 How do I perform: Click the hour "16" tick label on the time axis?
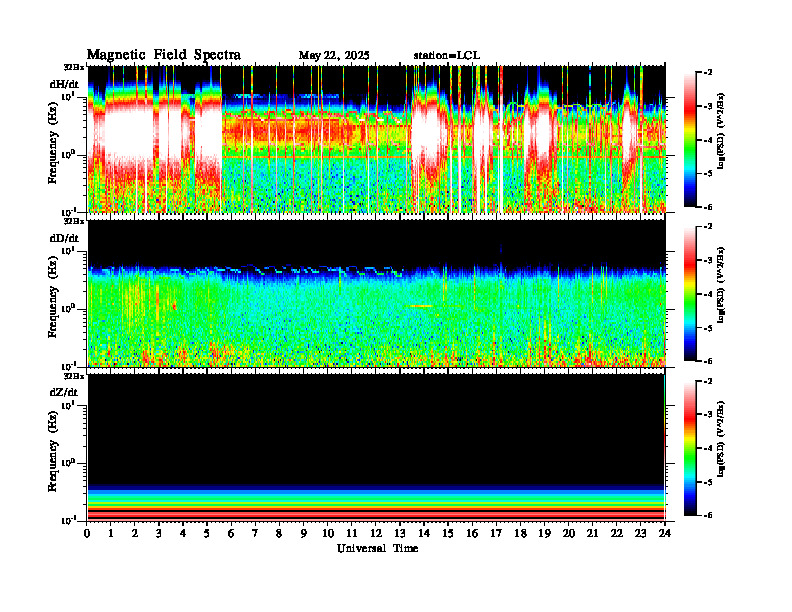coord(472,533)
